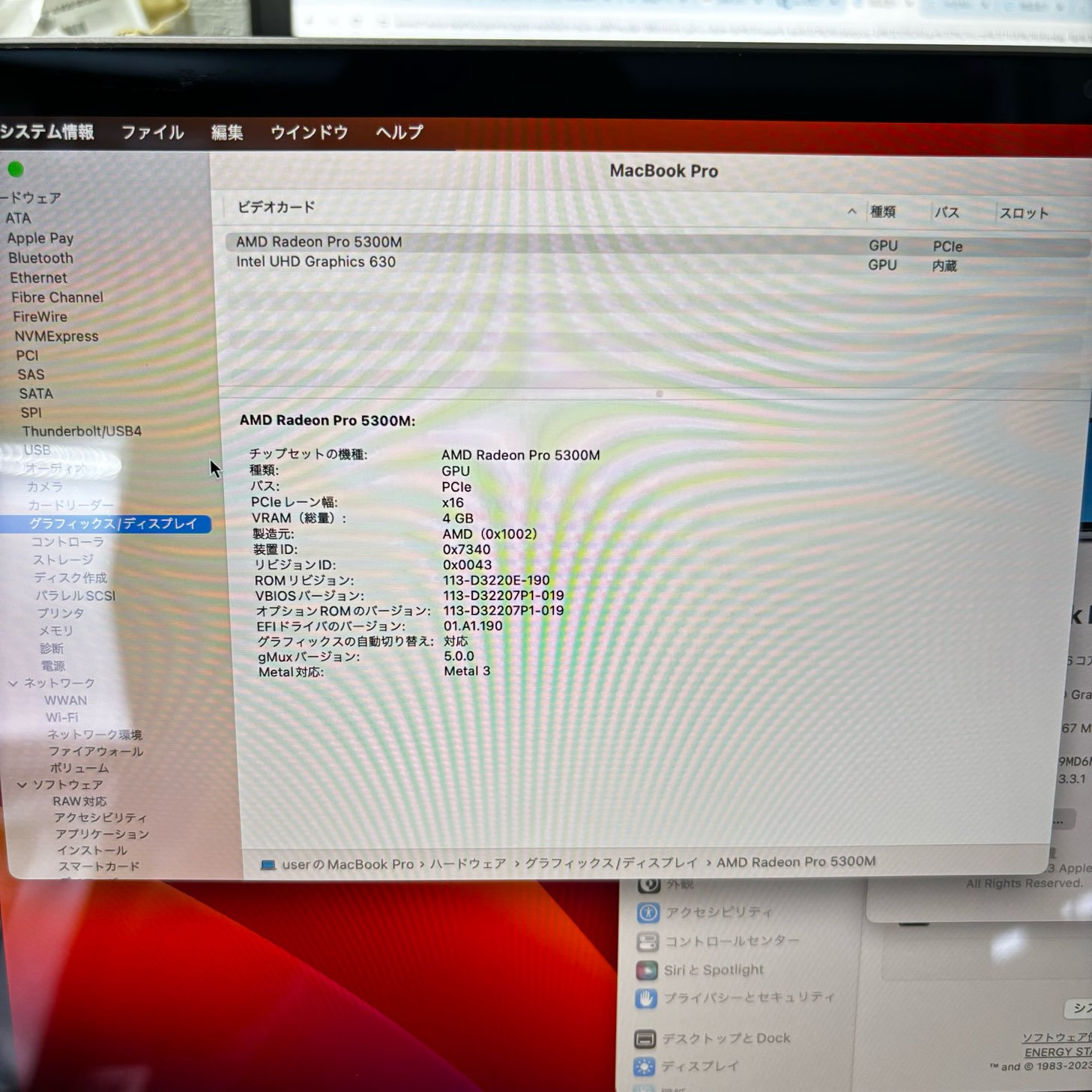Screen dimensions: 1092x1092
Task: Open ディスプレイ icon in System Settings
Action: (644, 1067)
